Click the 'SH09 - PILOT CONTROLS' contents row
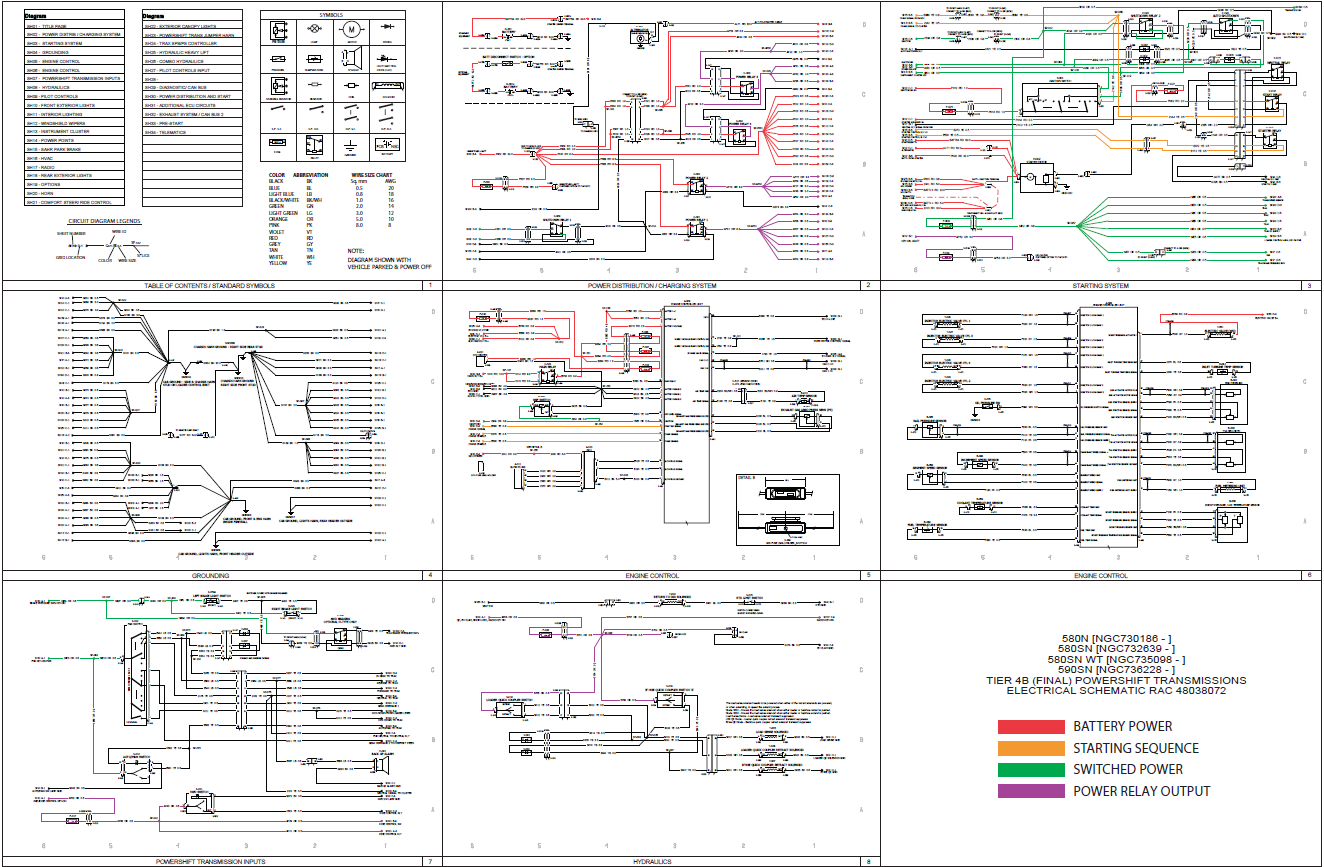Image resolution: width=1324 pixels, height=867 pixels. click(x=74, y=96)
